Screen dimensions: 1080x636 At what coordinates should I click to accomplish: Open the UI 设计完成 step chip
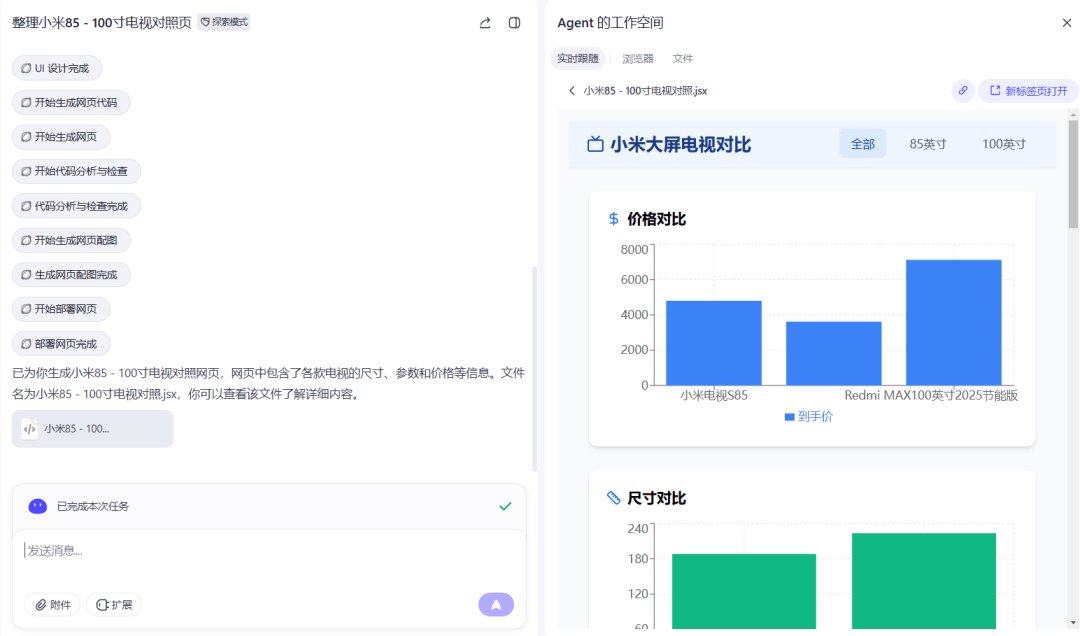tap(56, 68)
